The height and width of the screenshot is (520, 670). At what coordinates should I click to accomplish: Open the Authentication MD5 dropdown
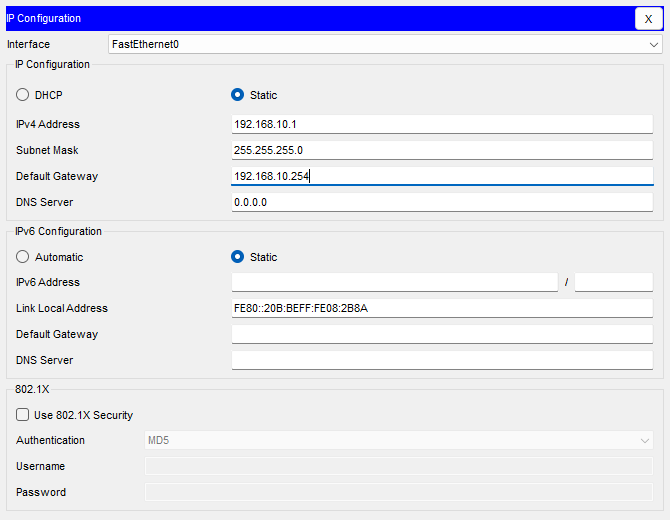click(399, 440)
